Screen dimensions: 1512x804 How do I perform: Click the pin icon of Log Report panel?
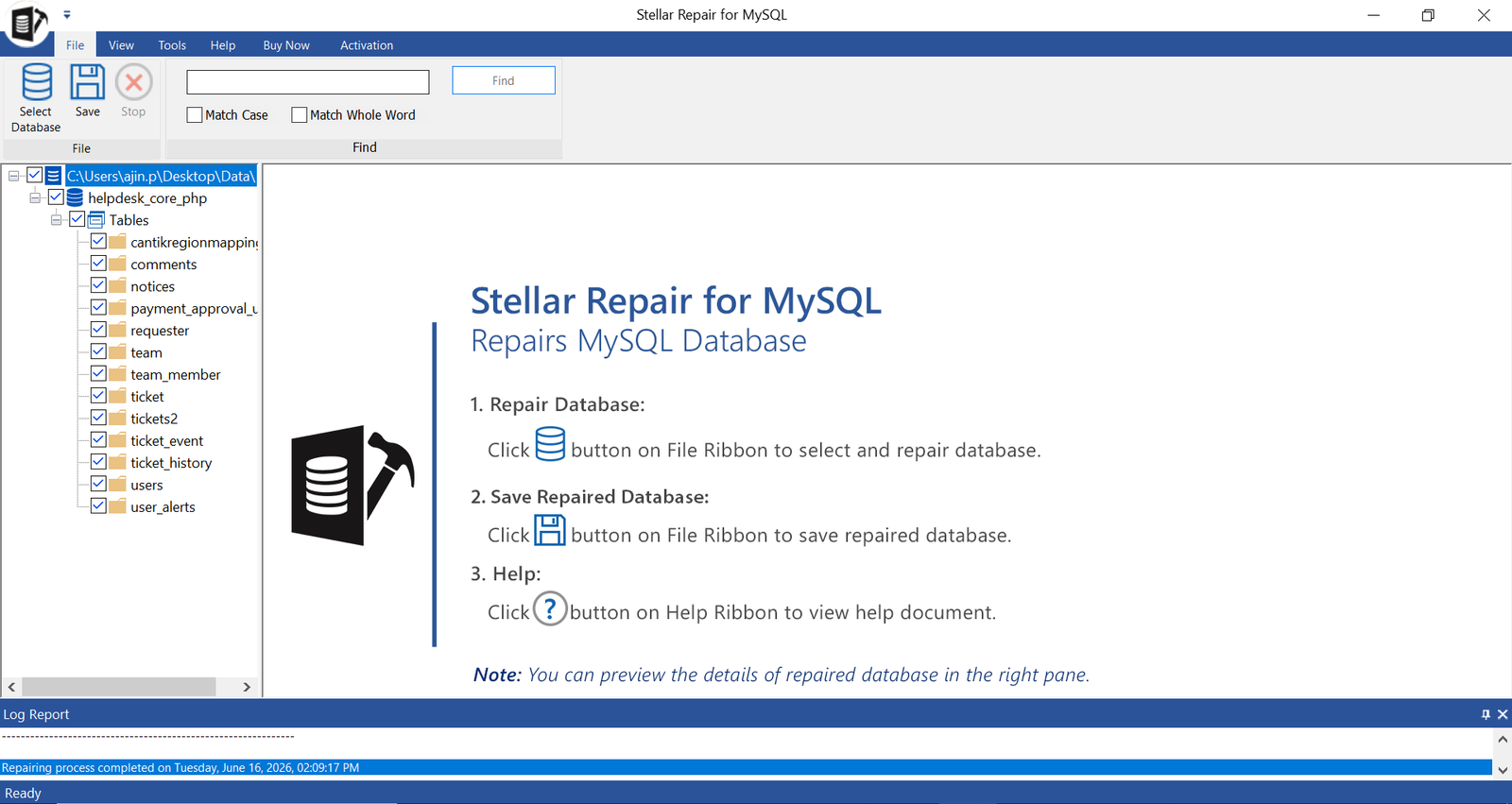[1486, 714]
